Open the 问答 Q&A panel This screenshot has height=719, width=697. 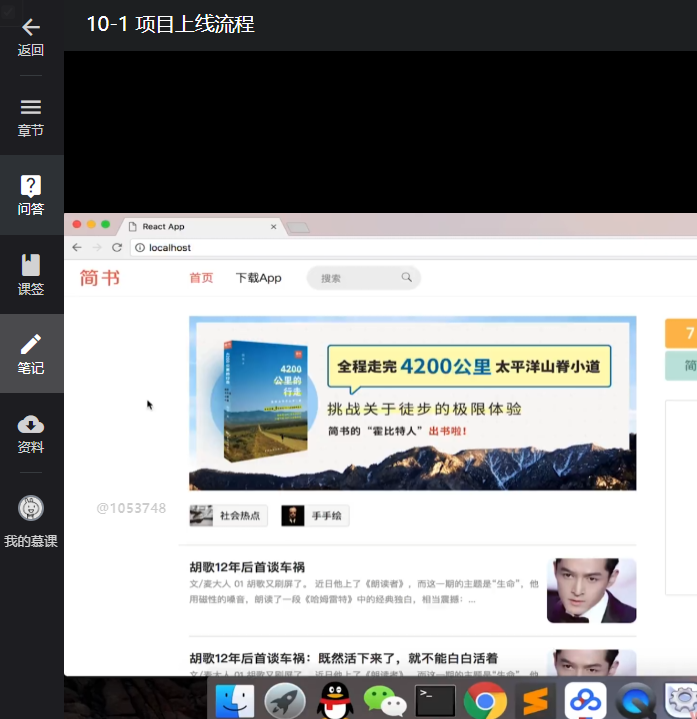pyautogui.click(x=31, y=195)
